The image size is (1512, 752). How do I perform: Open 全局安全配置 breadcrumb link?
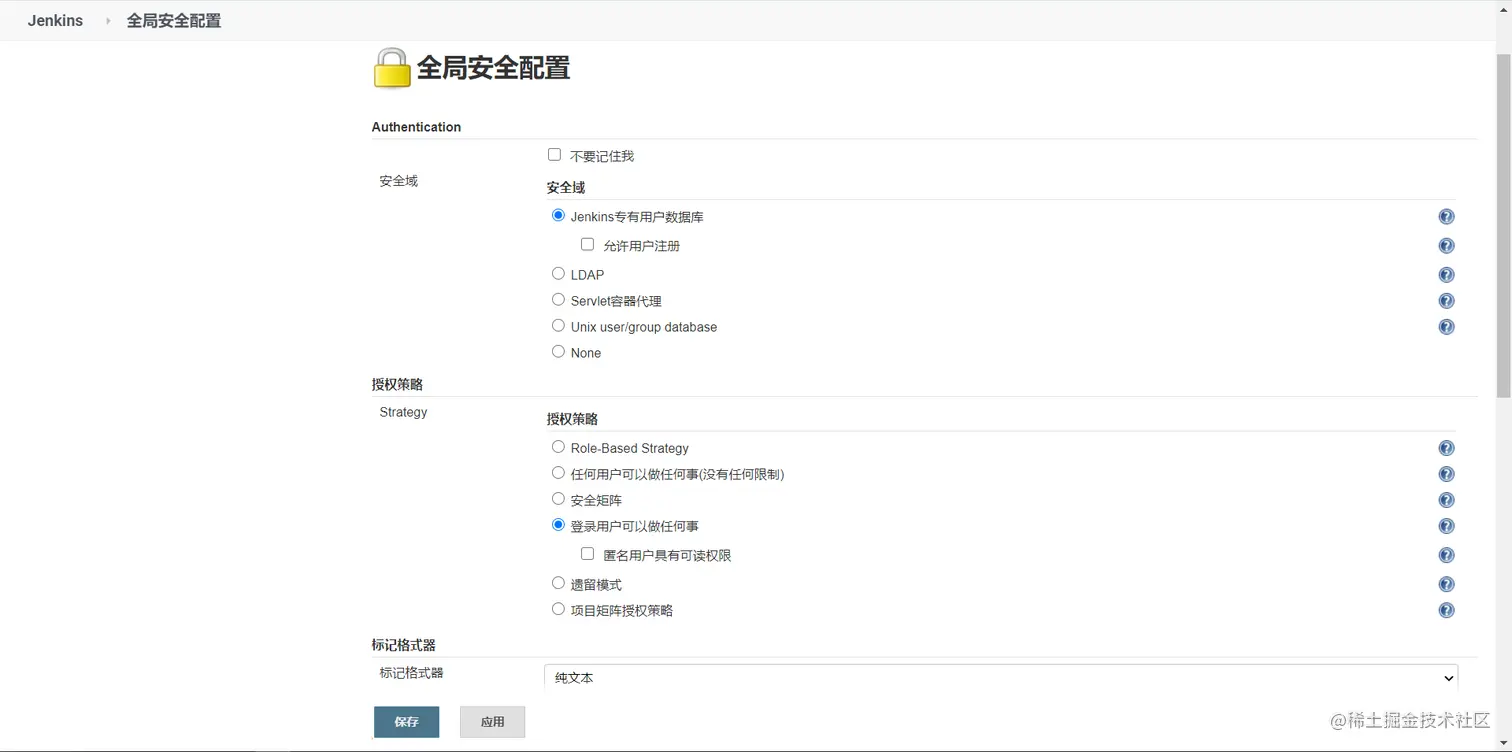tap(173, 20)
